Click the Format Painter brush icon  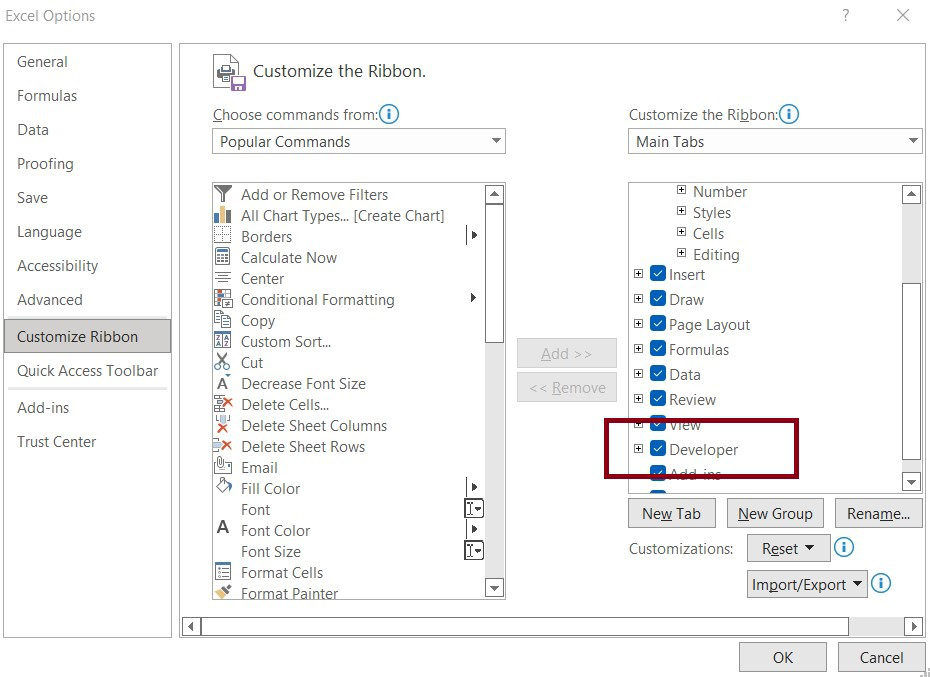pos(223,592)
